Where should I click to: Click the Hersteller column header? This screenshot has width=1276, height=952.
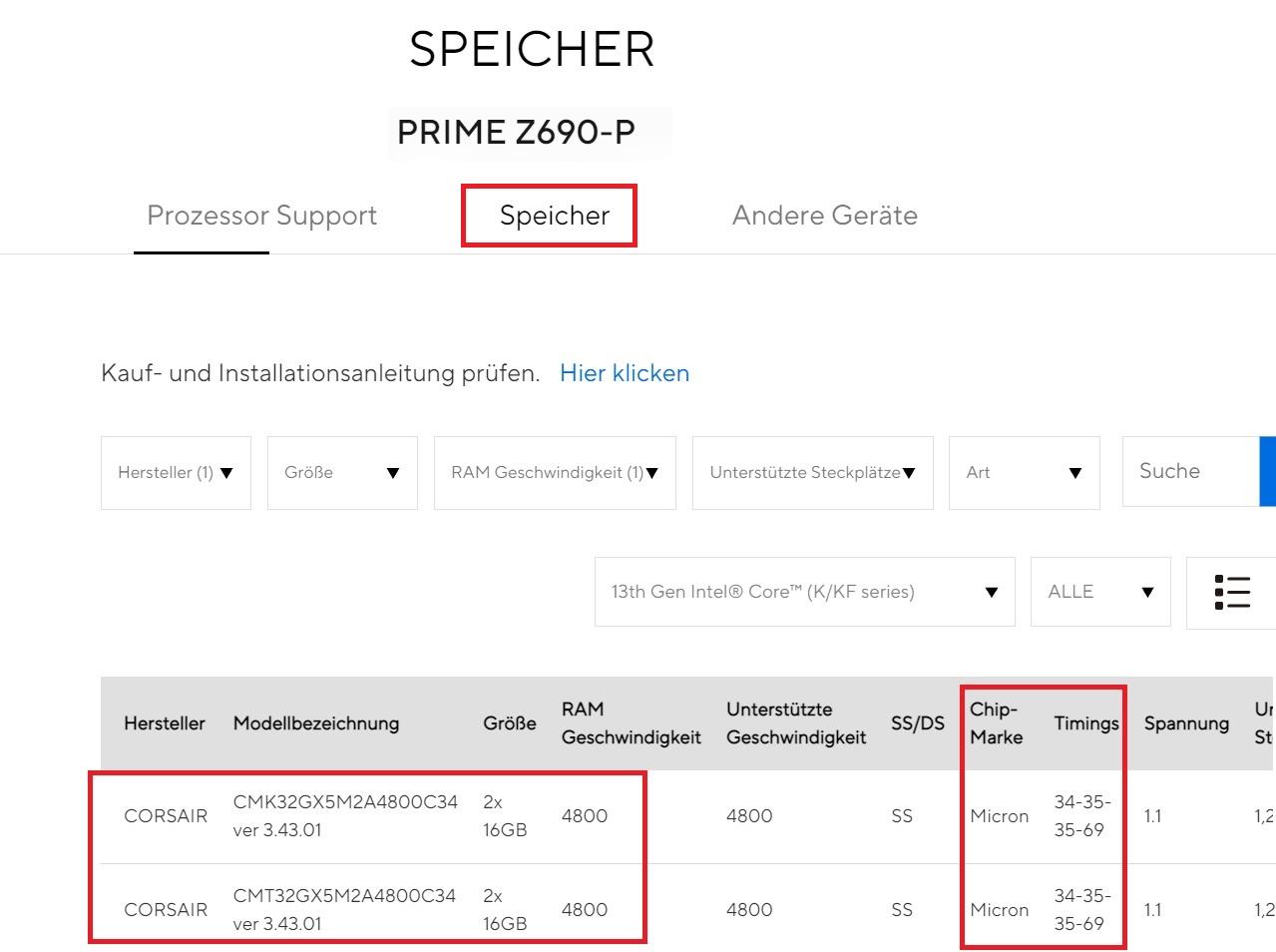tap(165, 723)
